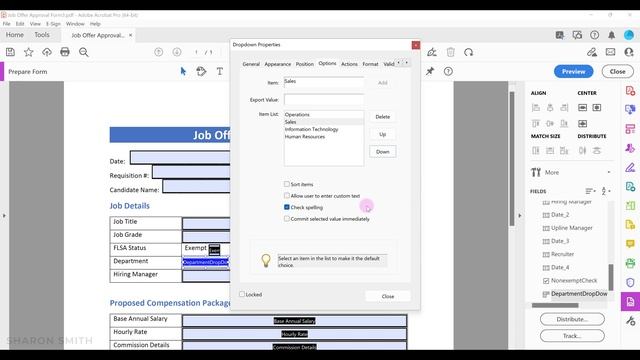Select the Add Text (T) tool

(x=220, y=71)
